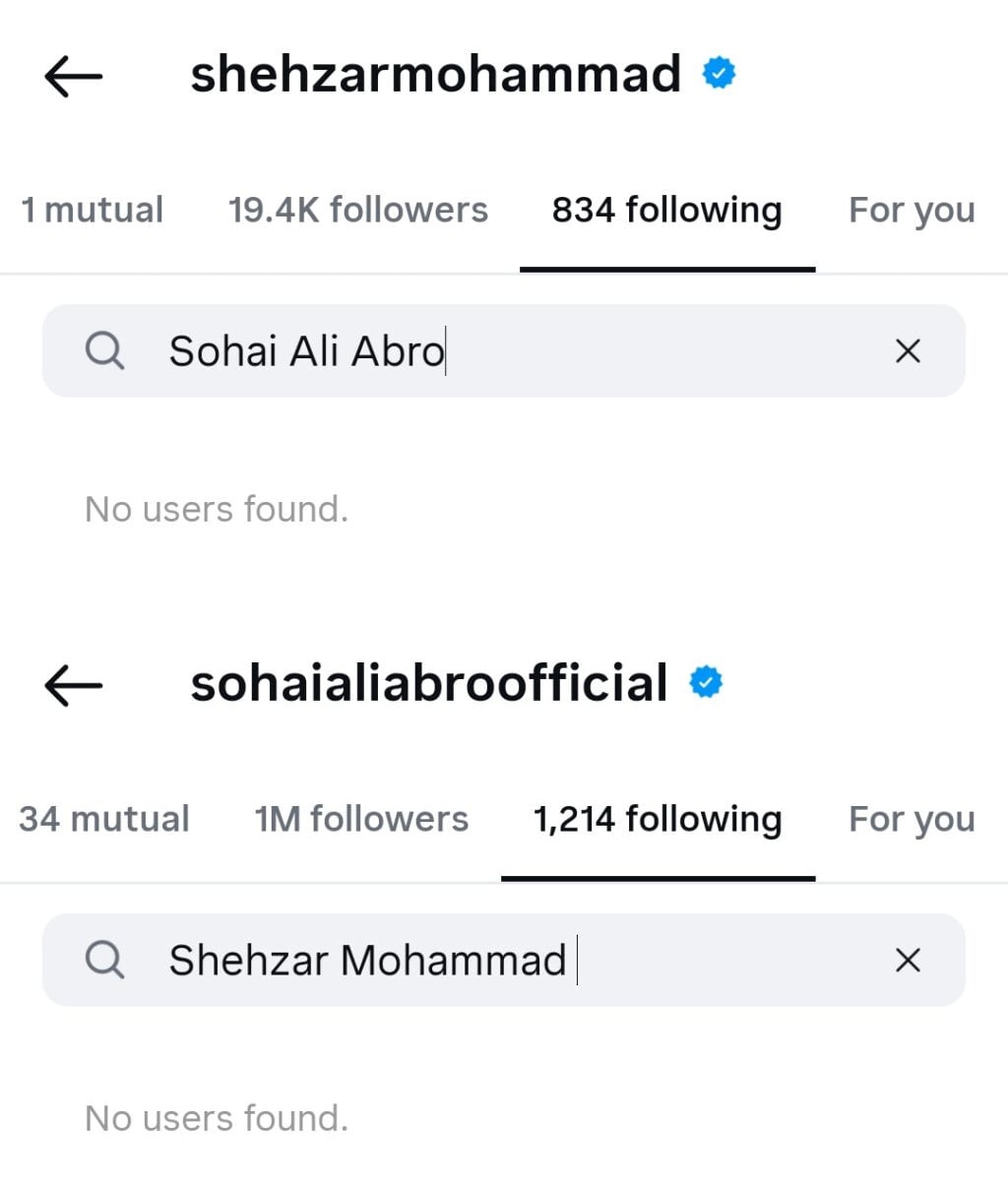This screenshot has height=1184, width=1008.
Task: Open the '1 mutual' tab
Action: (x=93, y=211)
